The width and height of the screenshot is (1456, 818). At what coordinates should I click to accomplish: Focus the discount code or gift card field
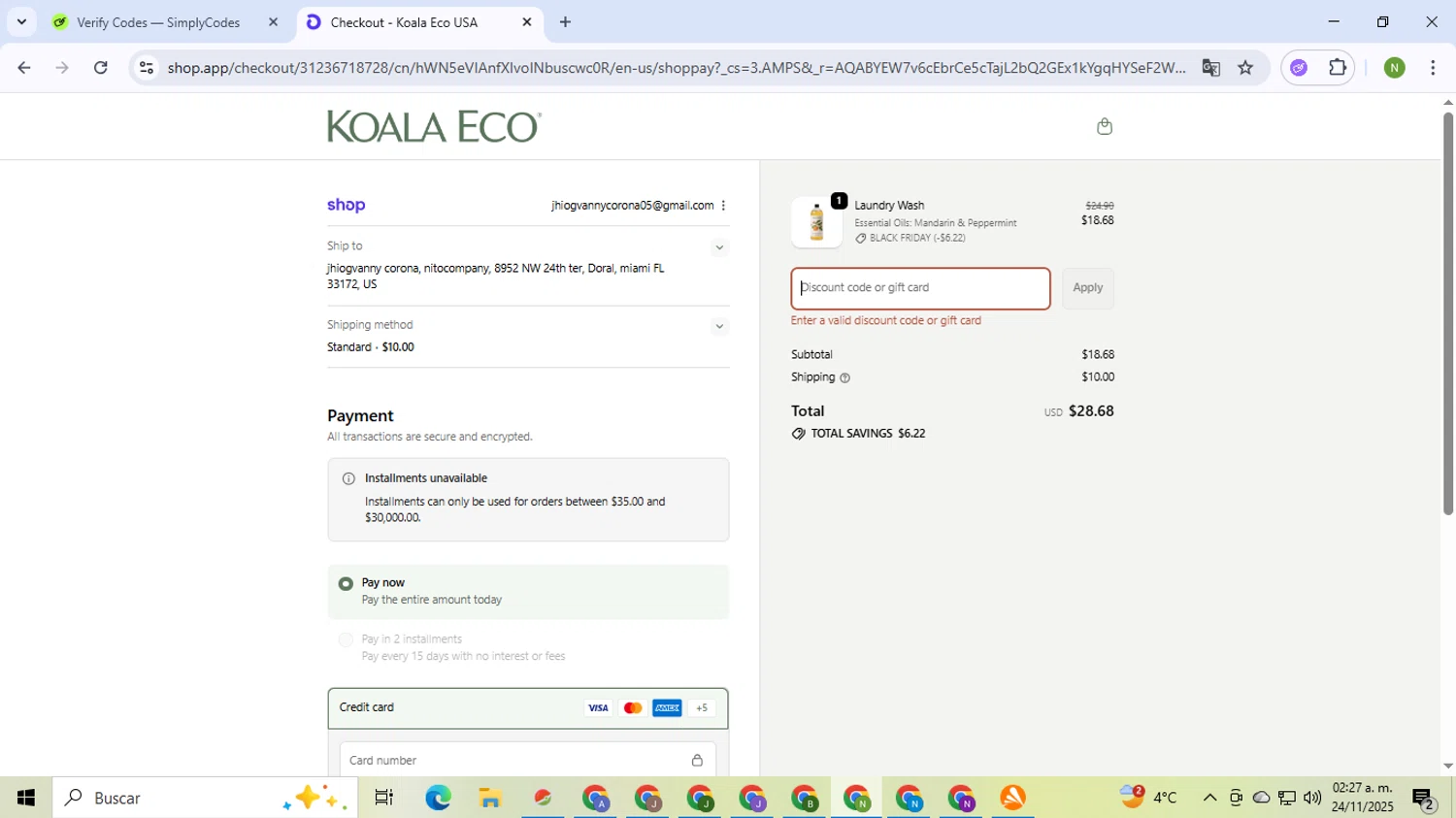(x=920, y=288)
